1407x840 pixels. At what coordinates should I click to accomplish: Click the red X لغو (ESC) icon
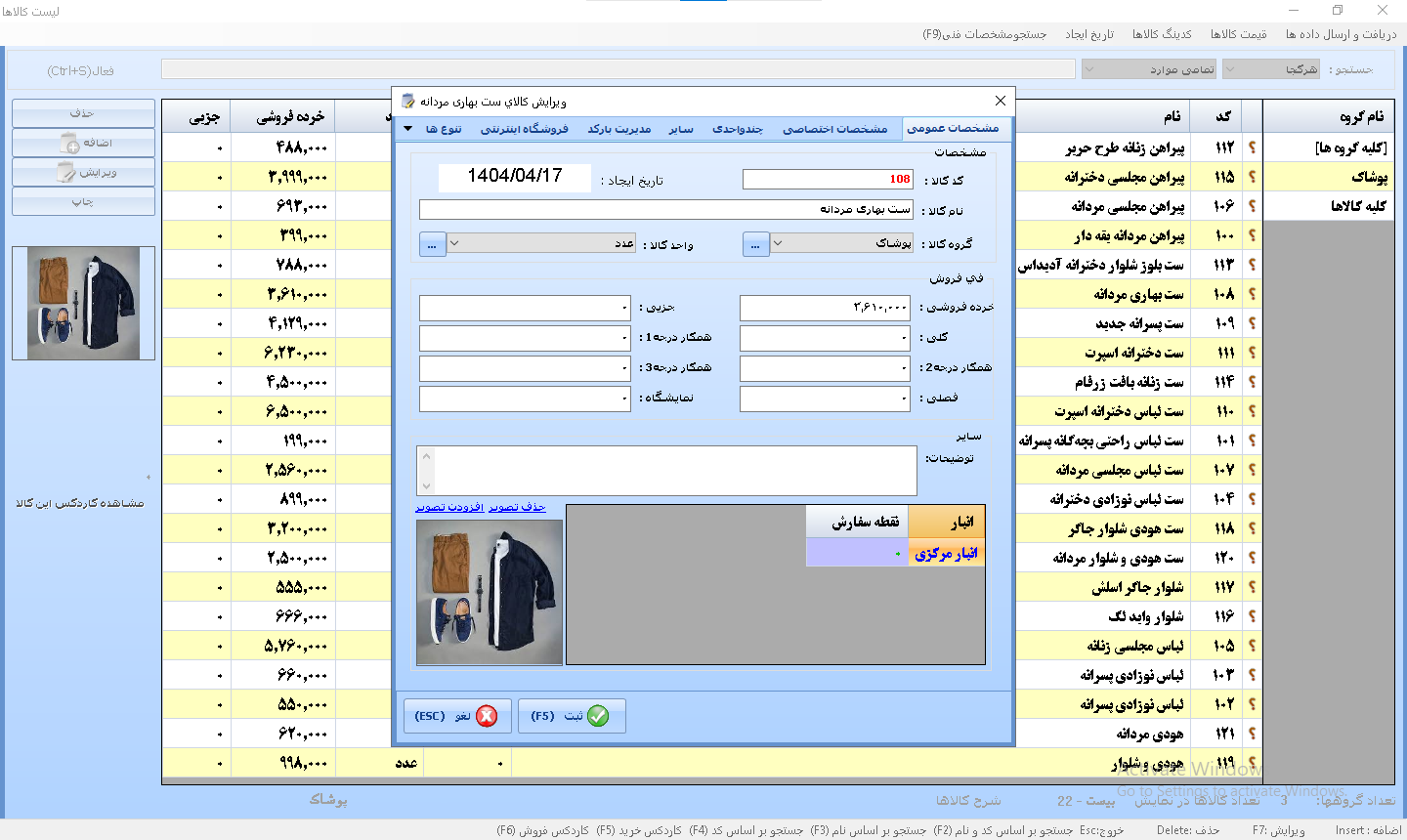click(x=486, y=716)
